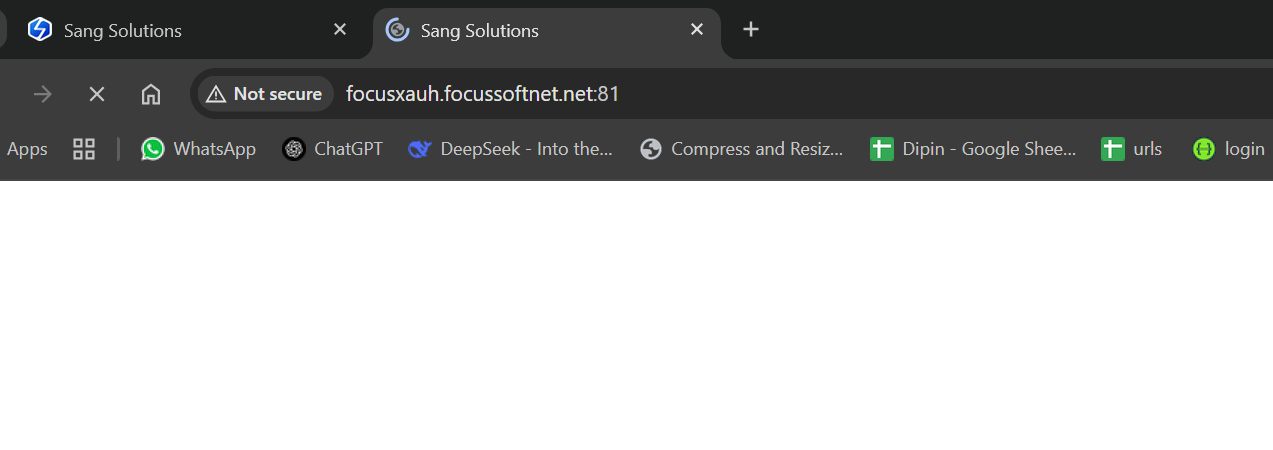The height and width of the screenshot is (450, 1273).
Task: Open the urls spreadsheet bookmark
Action: coord(1132,149)
